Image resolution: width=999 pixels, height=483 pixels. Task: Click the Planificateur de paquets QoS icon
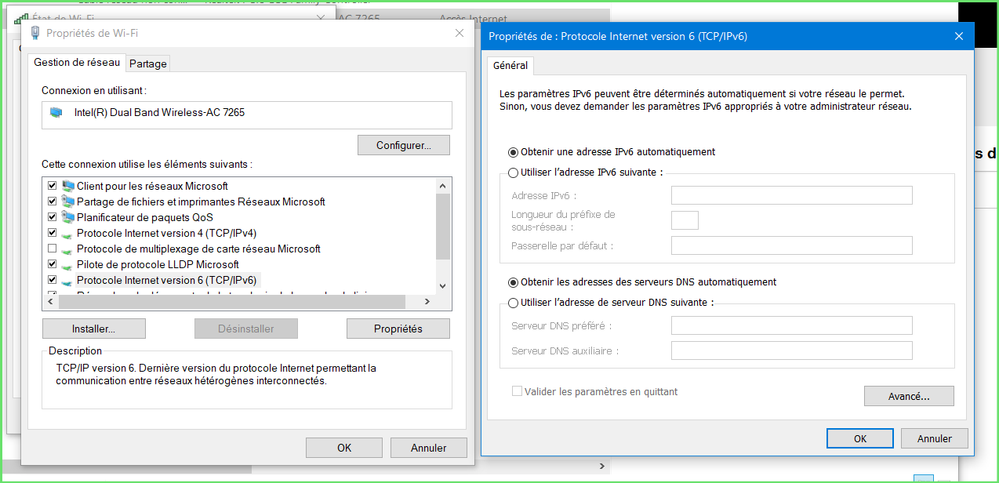click(x=68, y=217)
